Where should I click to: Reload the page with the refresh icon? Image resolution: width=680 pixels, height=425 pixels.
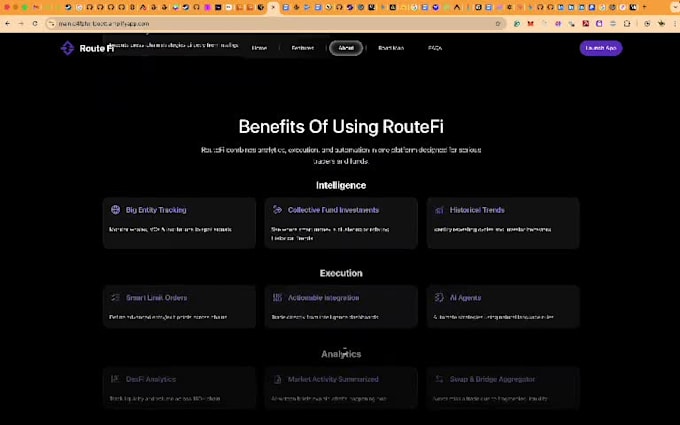click(35, 23)
